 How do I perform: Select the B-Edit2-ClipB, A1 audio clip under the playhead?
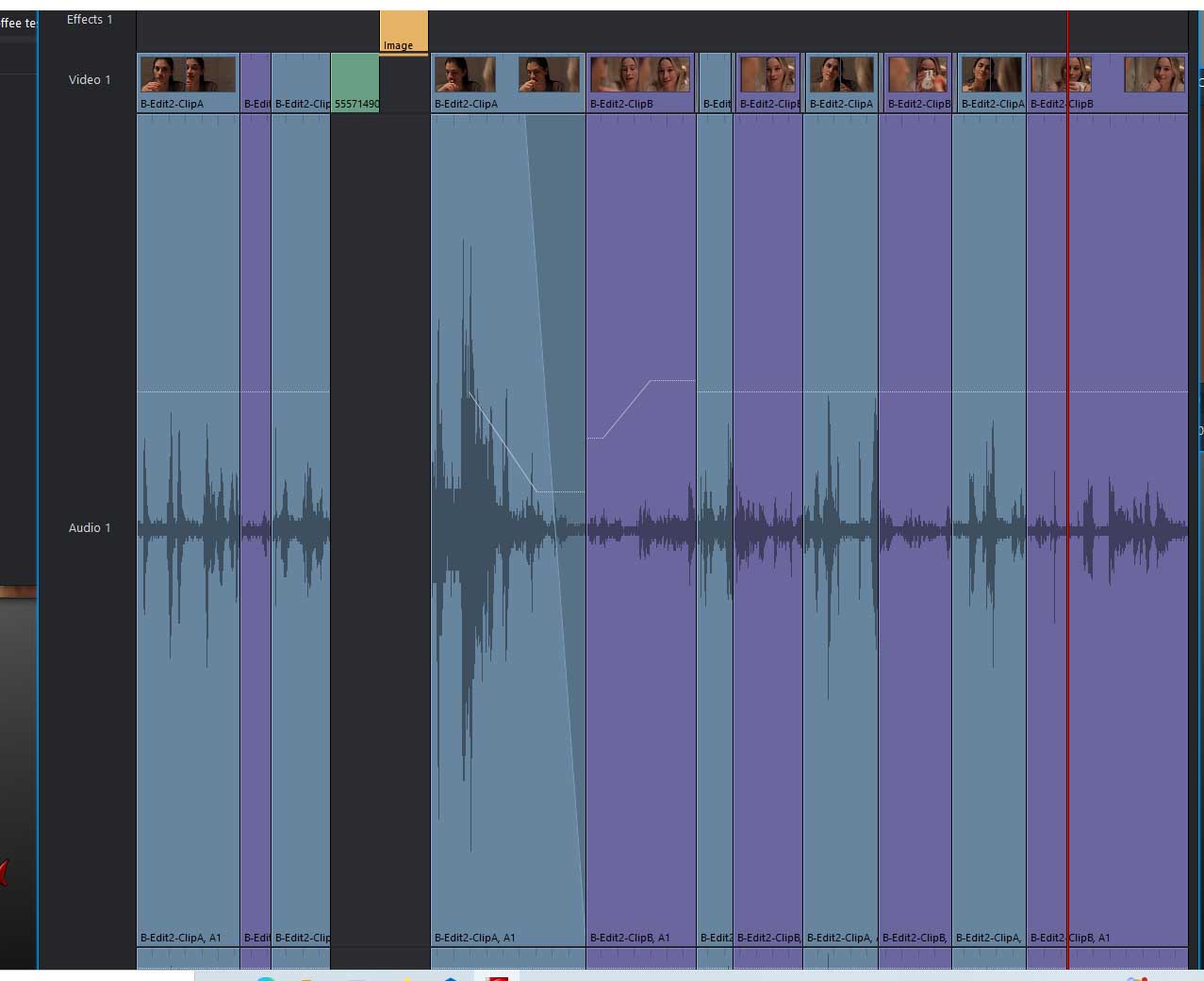1107,528
